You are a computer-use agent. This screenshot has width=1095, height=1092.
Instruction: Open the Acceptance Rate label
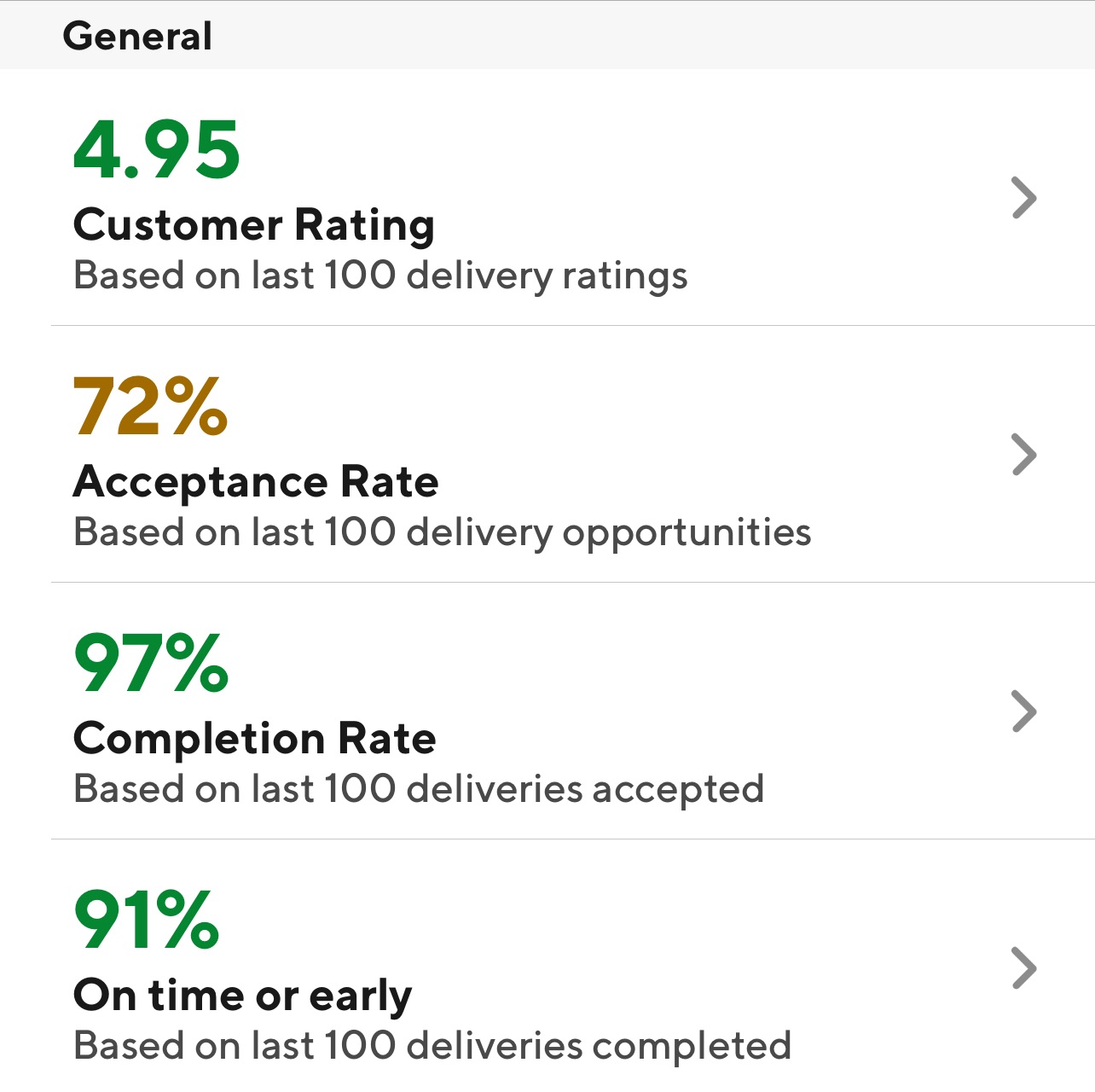click(256, 482)
